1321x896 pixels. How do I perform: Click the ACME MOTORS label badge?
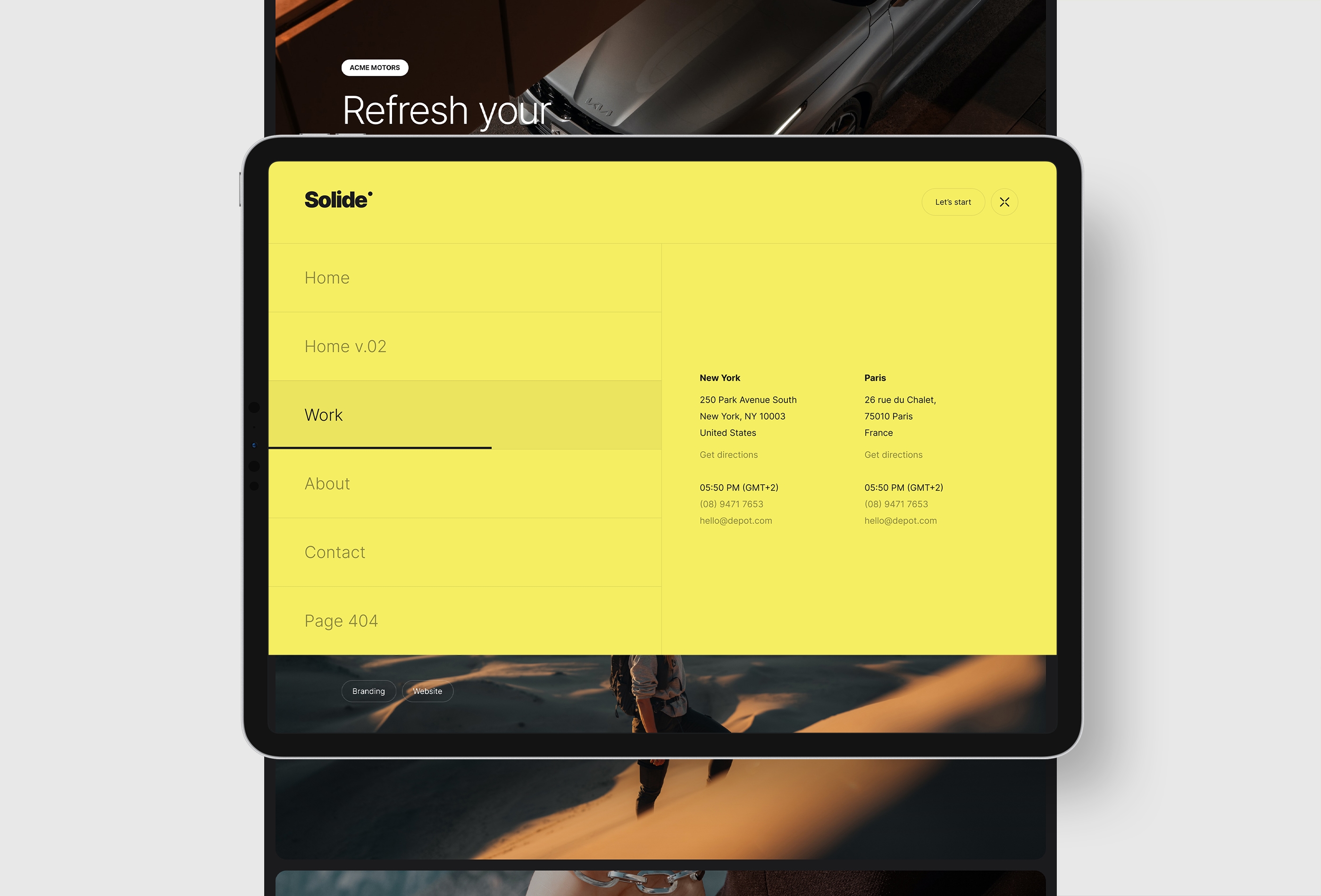click(374, 67)
